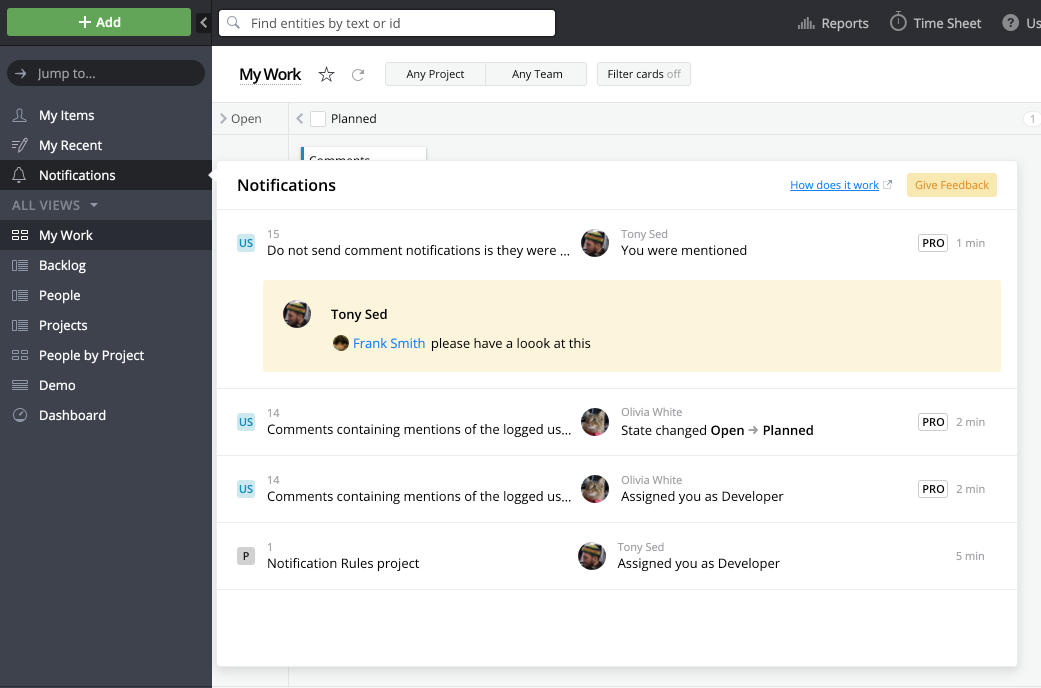Open the Reports panel

pos(832,22)
